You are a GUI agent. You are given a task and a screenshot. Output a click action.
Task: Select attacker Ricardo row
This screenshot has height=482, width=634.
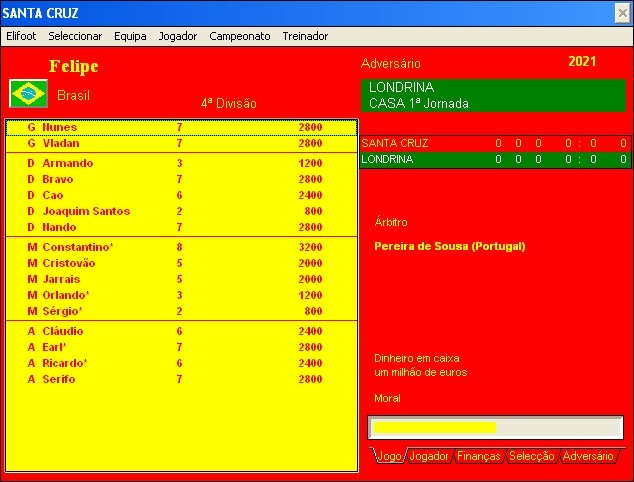tap(181, 363)
